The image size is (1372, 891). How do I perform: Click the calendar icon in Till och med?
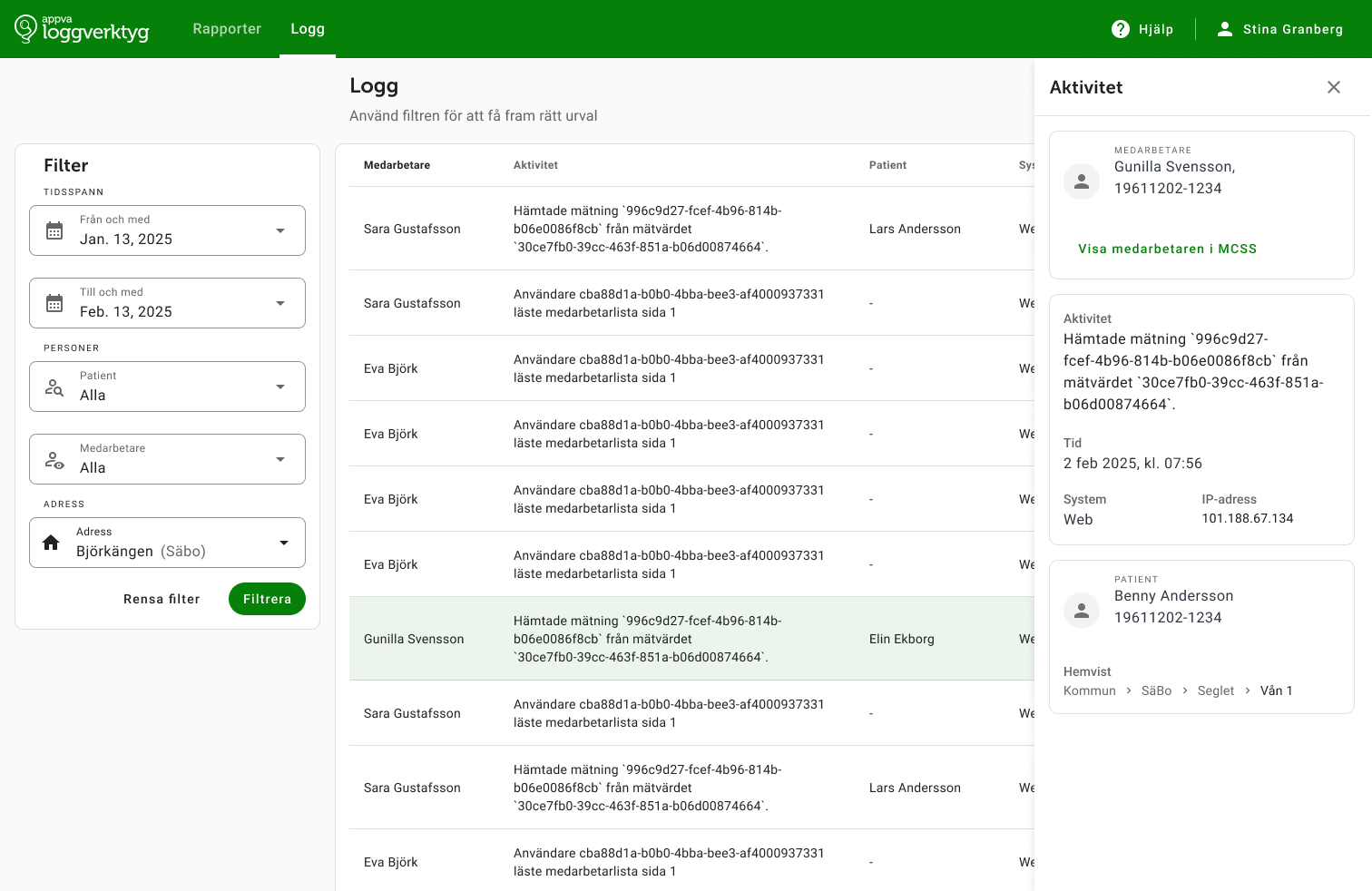pyautogui.click(x=54, y=303)
